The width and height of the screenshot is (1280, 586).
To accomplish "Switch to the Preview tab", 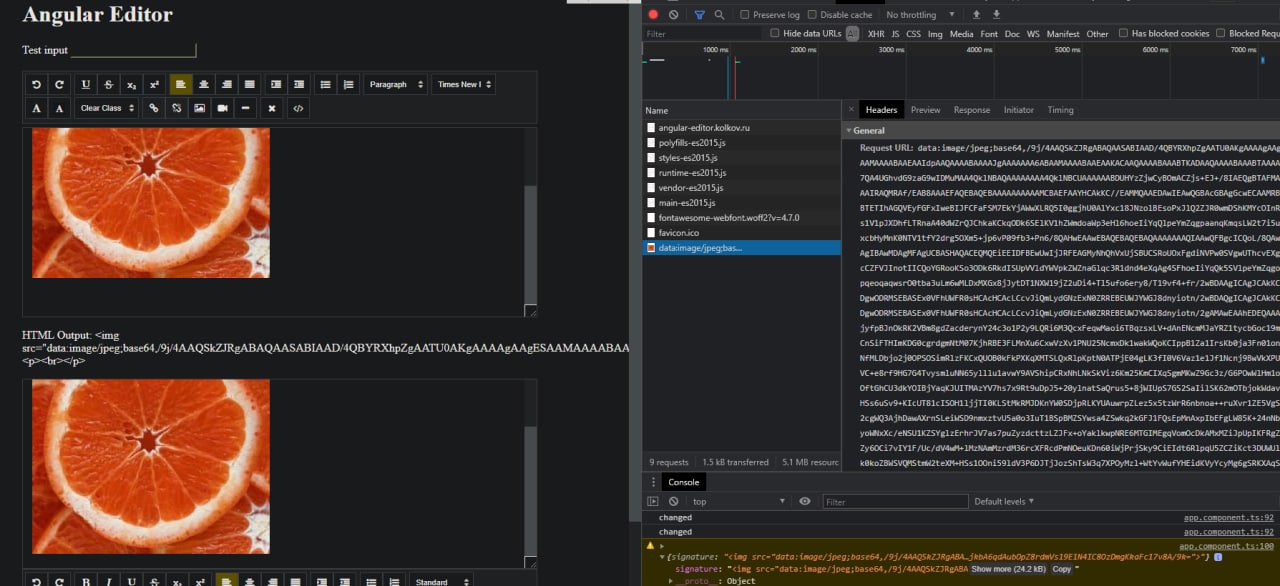I will click(925, 110).
